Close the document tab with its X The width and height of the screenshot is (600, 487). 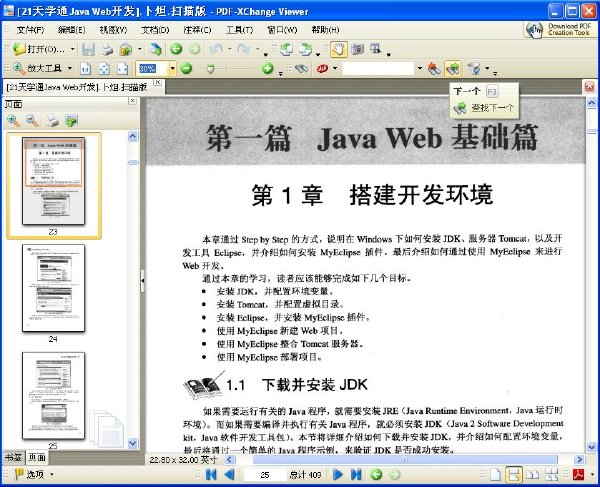point(157,82)
